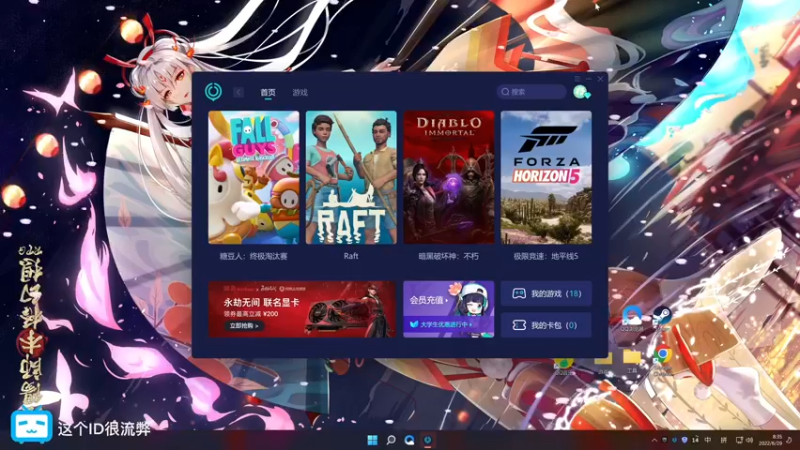The height and width of the screenshot is (450, 800).
Task: Open 我的游戏 (18) list
Action: pyautogui.click(x=546, y=293)
